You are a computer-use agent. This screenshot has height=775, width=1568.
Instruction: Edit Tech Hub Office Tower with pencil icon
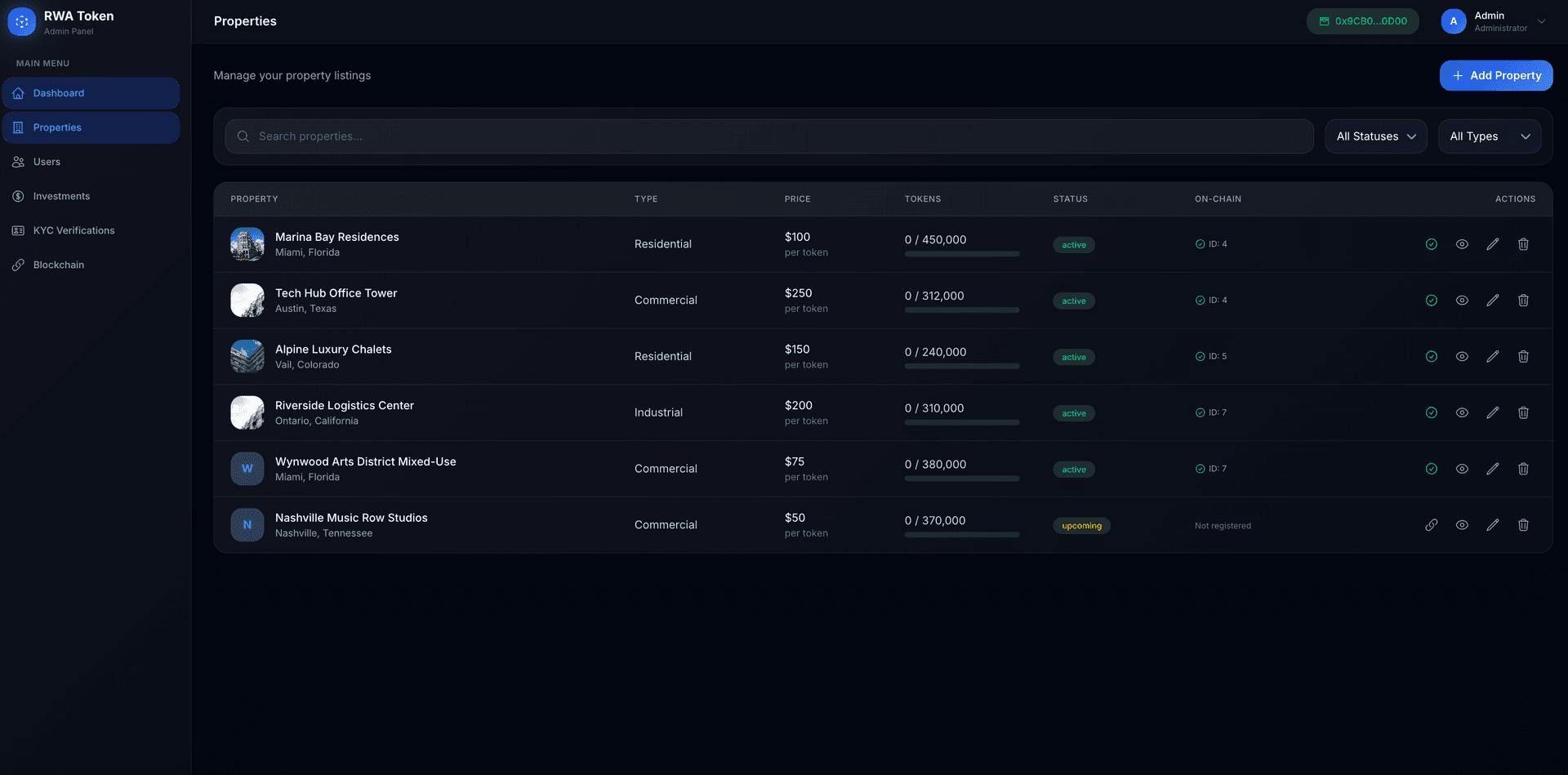pyautogui.click(x=1492, y=301)
